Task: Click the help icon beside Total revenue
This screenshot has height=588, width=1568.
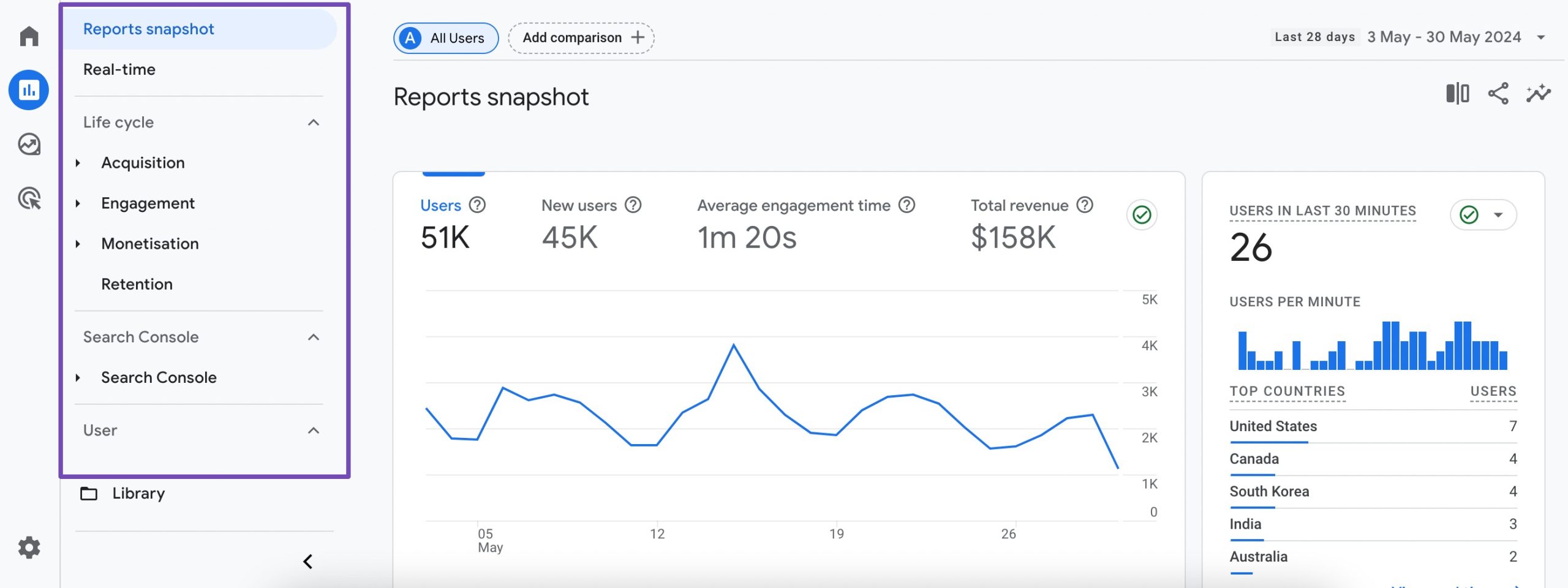Action: coord(1085,205)
